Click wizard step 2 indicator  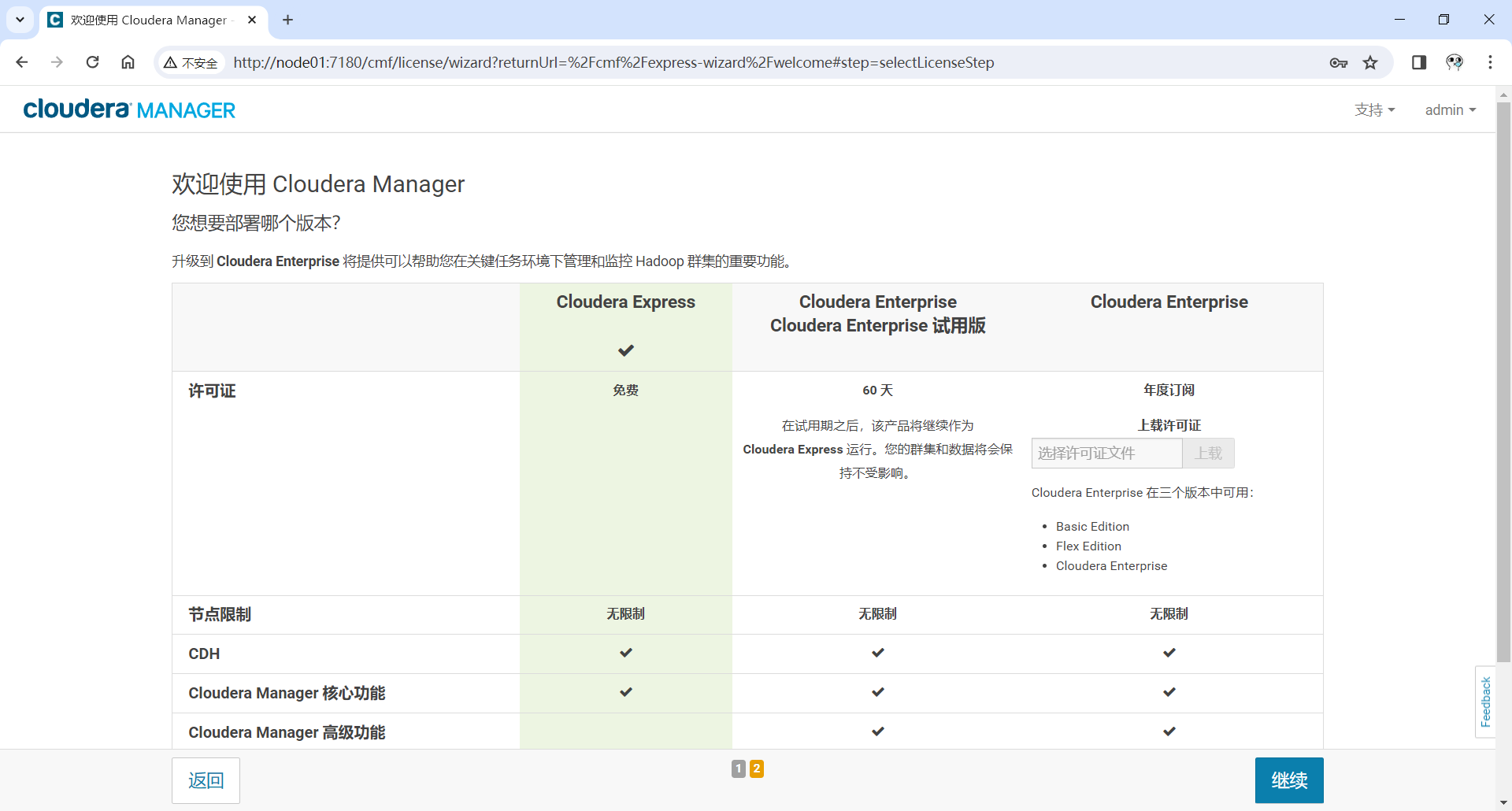(x=757, y=768)
